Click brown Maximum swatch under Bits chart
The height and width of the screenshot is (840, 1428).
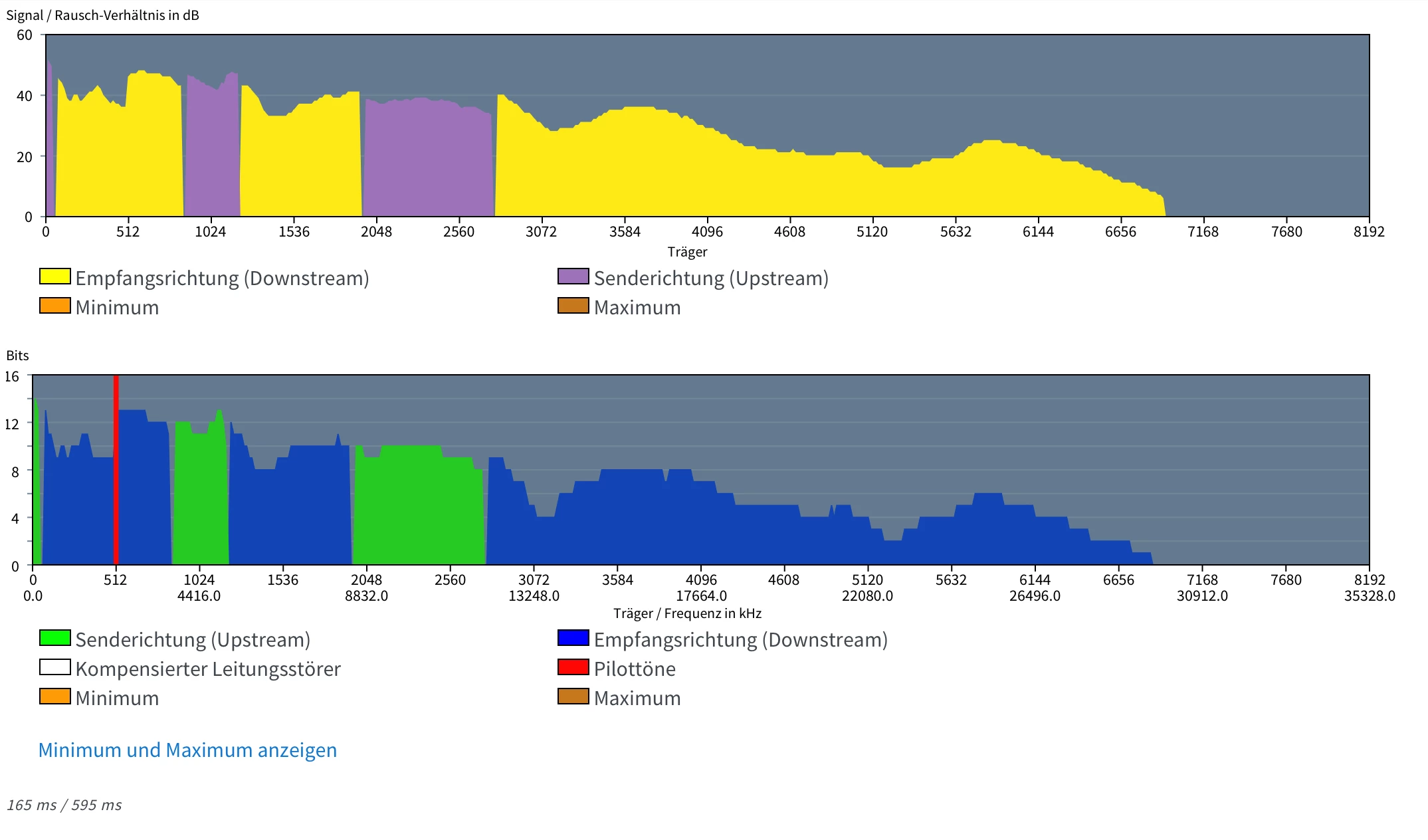tap(573, 696)
